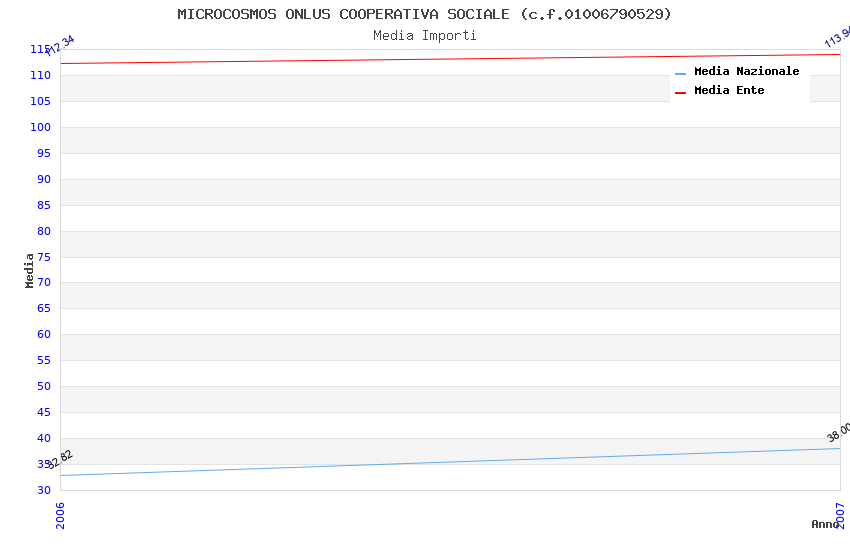Viewport: 850px width, 550px height.
Task: Click the y-axis value 30
Action: coord(44,490)
